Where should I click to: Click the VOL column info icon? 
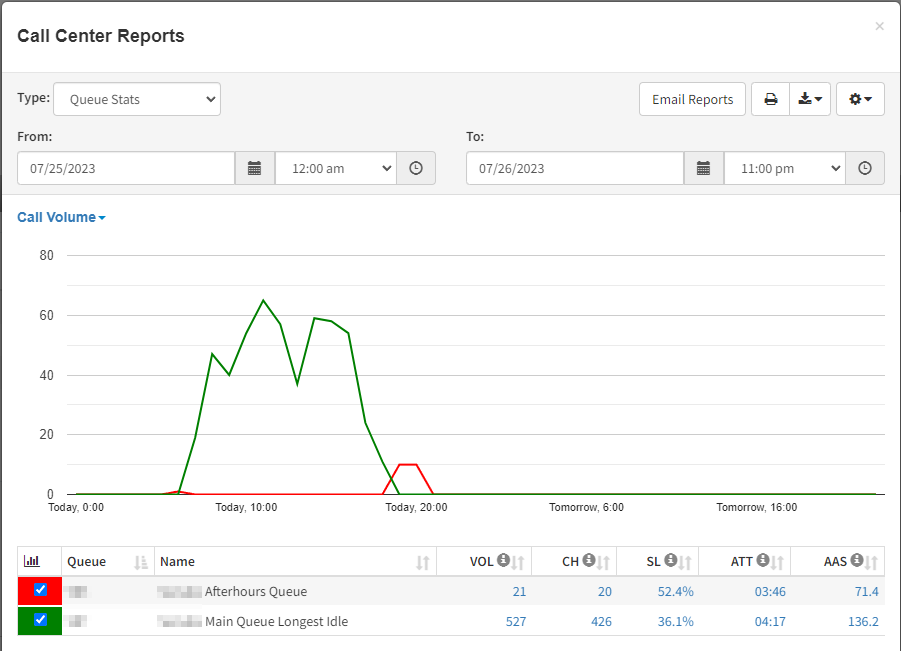click(x=503, y=560)
